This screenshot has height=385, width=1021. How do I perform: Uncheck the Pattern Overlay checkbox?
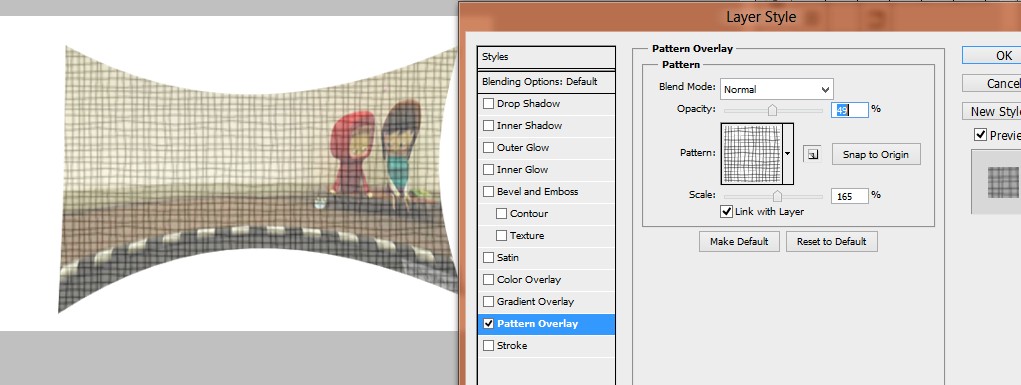click(x=488, y=324)
